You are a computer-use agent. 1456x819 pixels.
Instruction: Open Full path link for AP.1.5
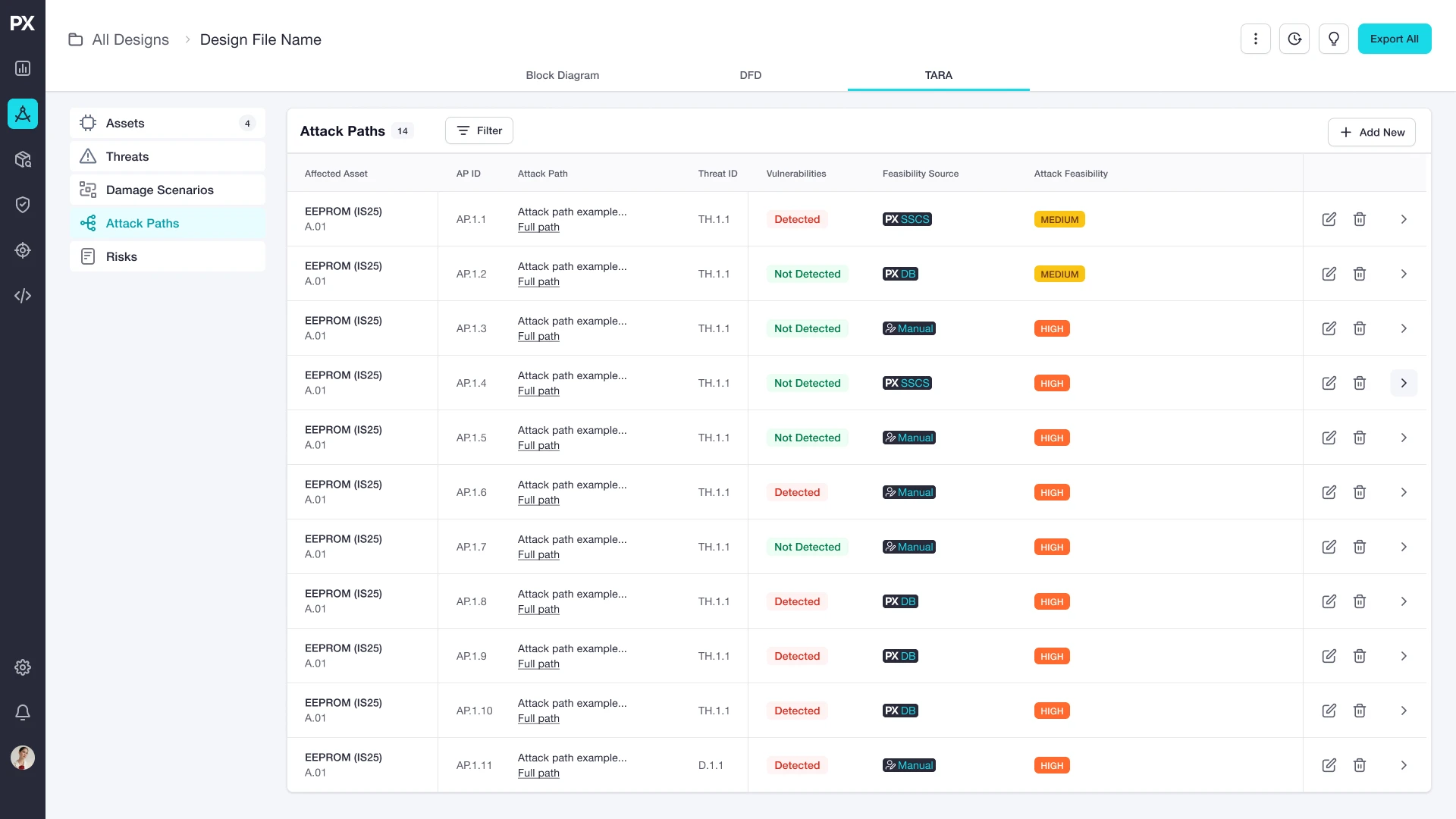[538, 445]
